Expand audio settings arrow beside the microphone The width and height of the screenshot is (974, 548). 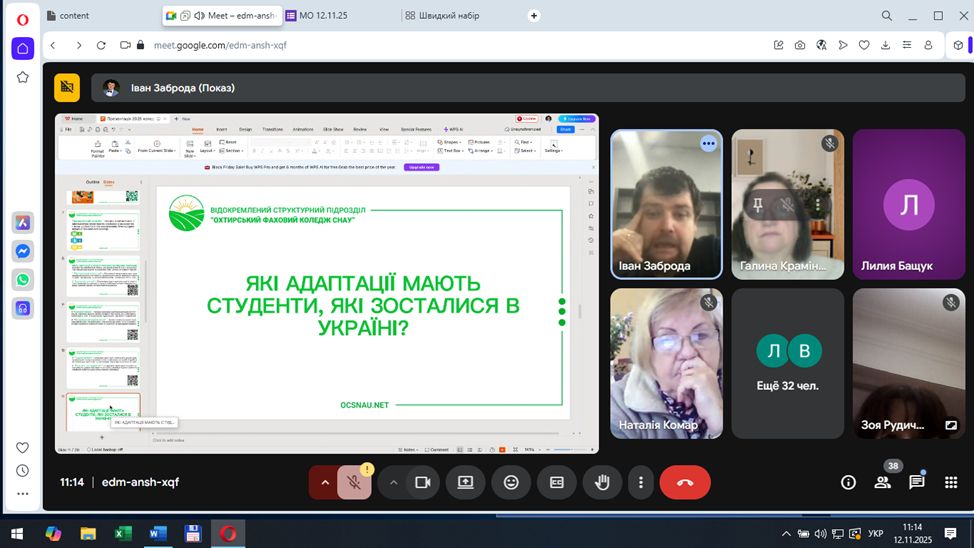click(x=324, y=482)
